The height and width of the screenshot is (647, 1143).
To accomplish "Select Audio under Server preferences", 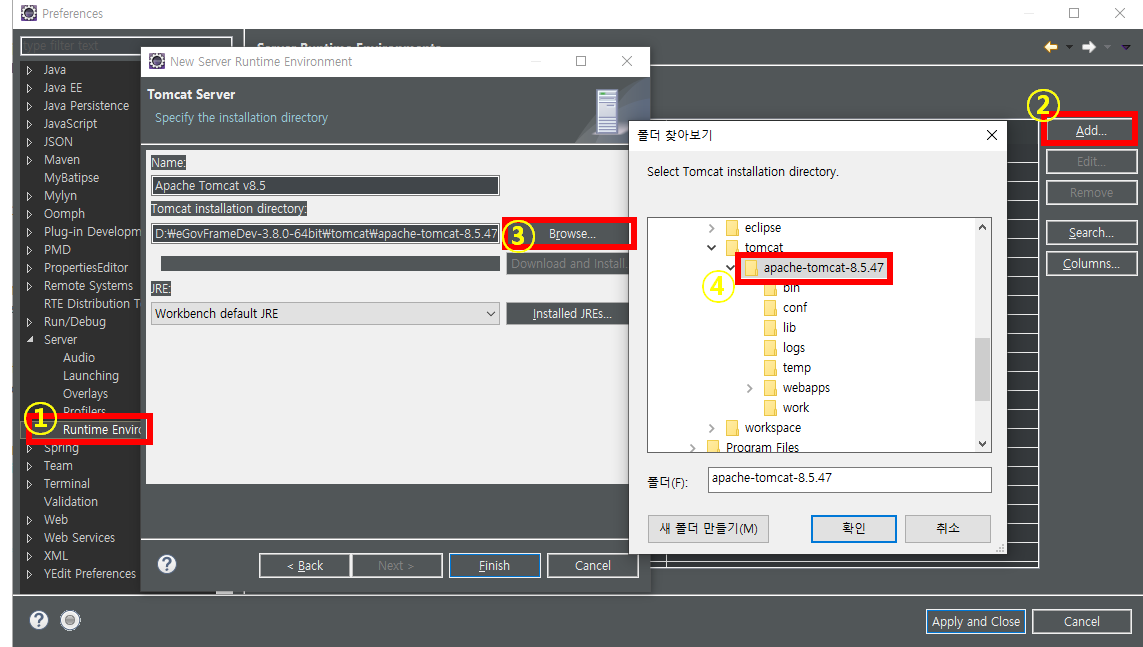I will tap(79, 358).
